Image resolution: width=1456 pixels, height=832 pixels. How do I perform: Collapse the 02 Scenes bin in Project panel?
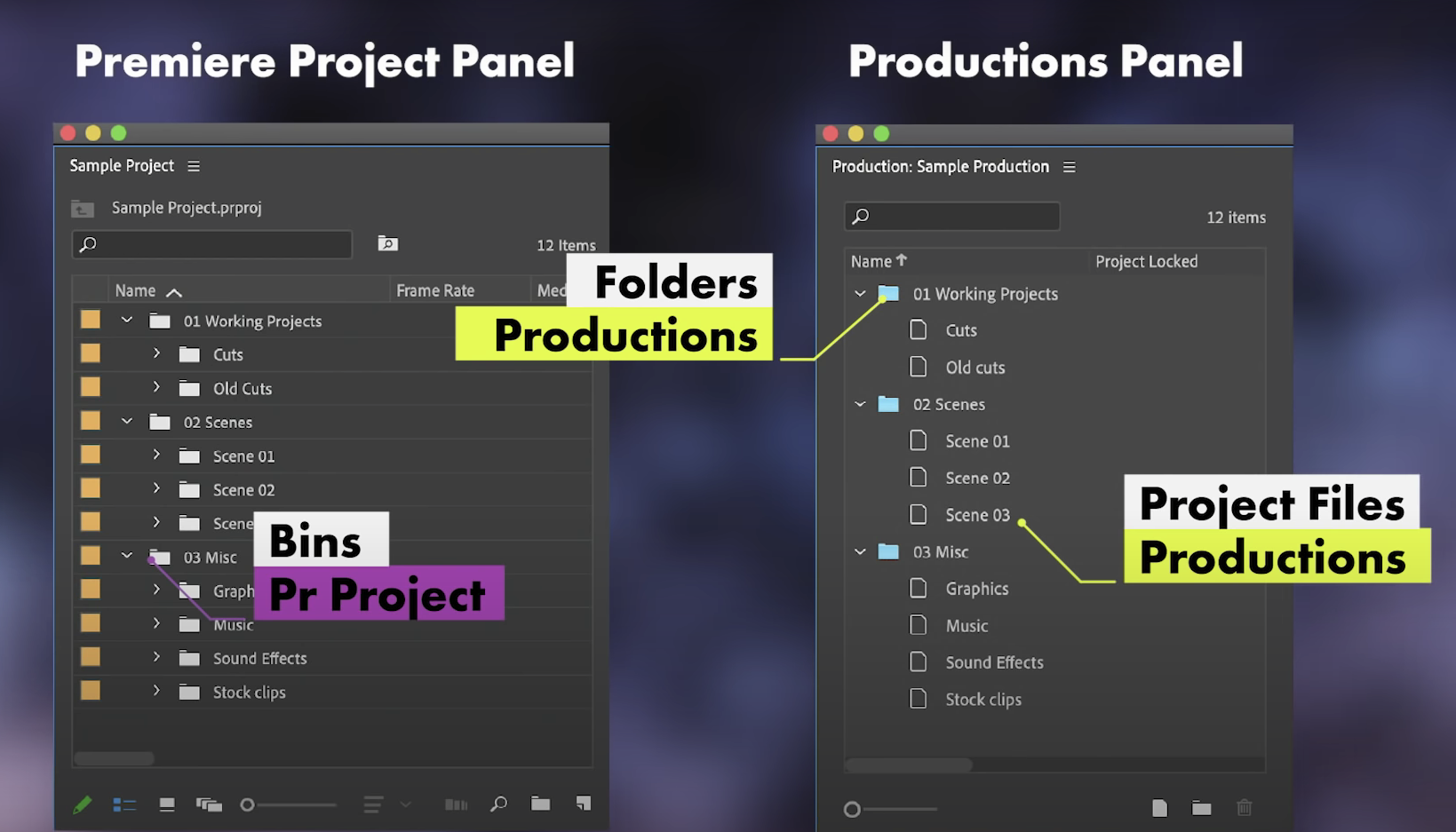(x=127, y=422)
